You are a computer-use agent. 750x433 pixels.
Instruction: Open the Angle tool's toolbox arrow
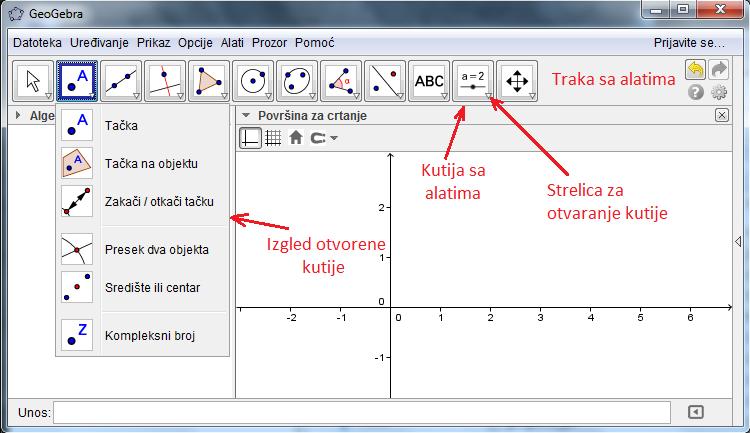pyautogui.click(x=356, y=96)
